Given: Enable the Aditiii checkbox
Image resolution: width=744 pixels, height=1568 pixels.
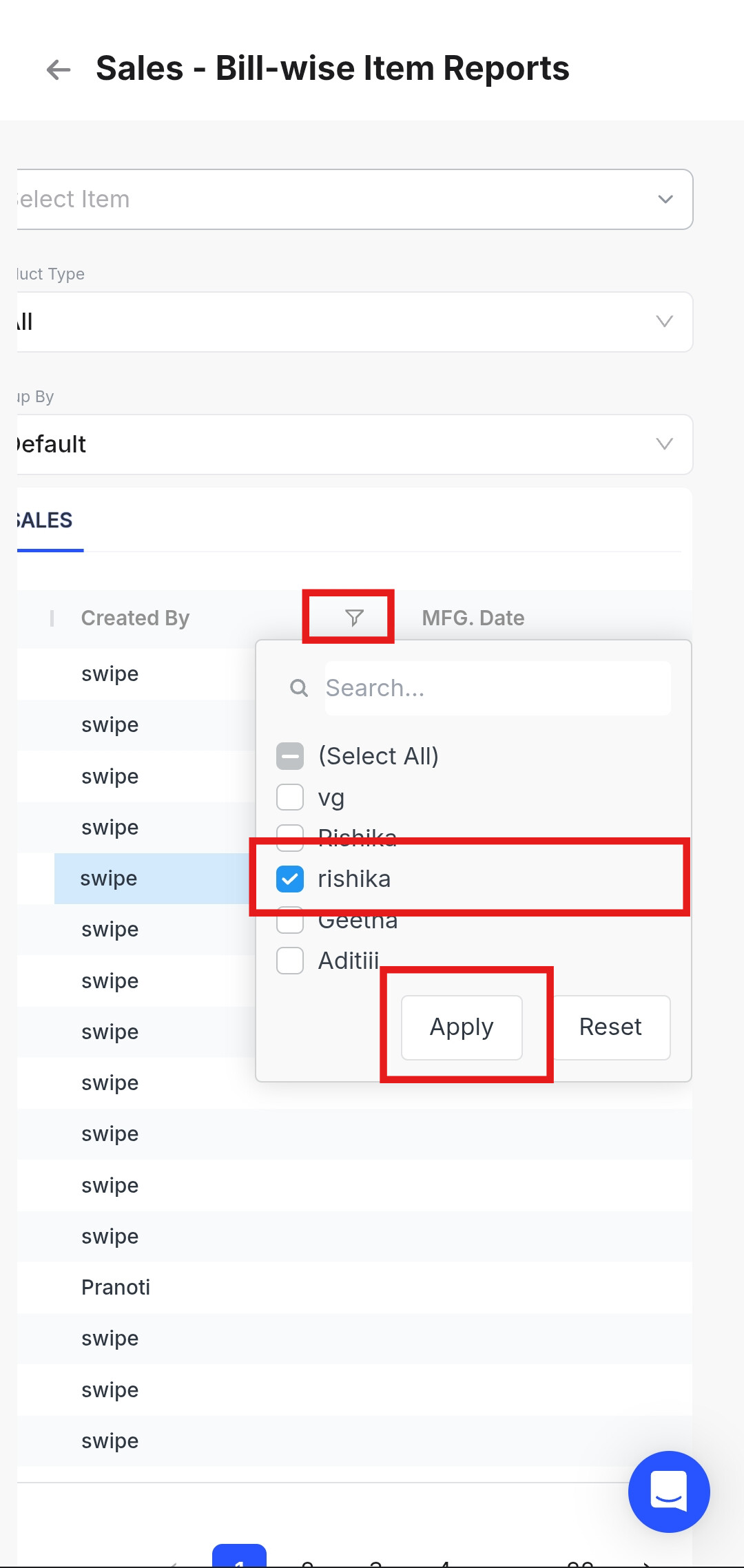Looking at the screenshot, I should click(290, 961).
